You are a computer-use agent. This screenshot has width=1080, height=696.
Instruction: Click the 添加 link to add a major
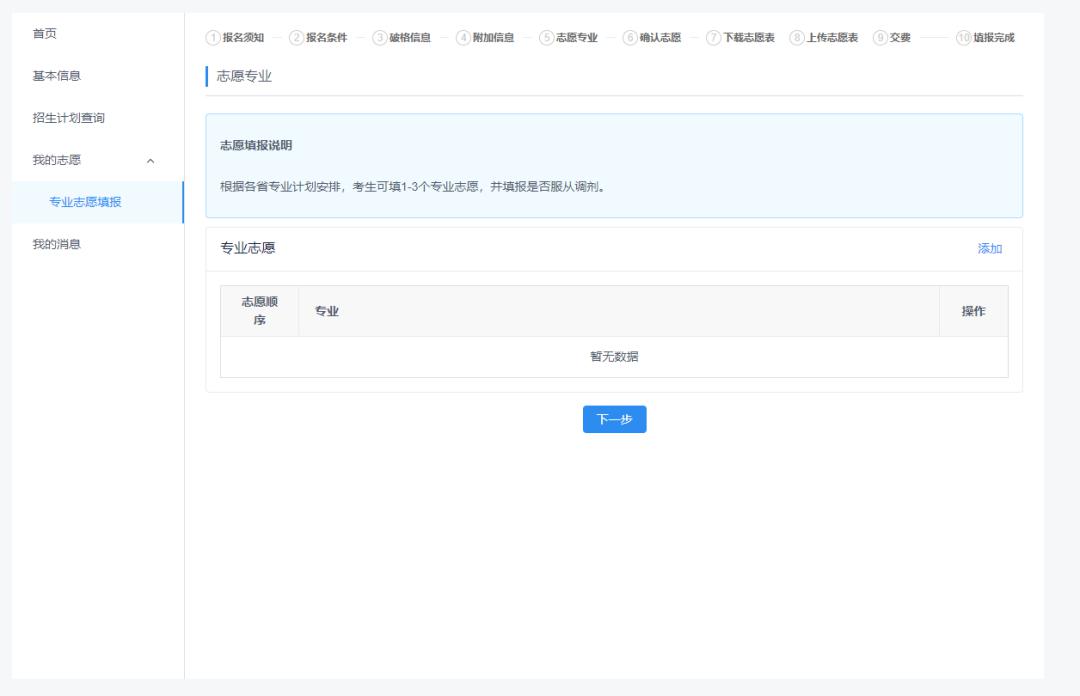[x=989, y=249]
